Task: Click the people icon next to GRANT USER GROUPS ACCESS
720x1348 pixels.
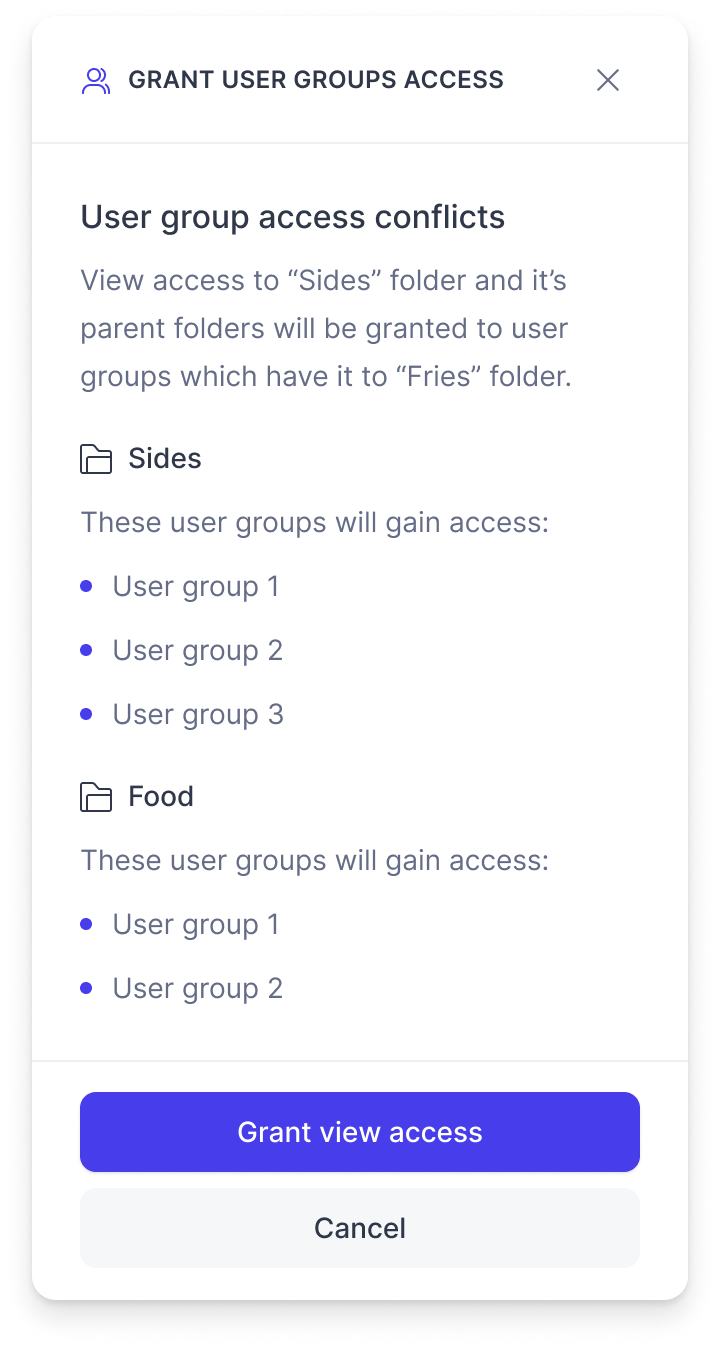Action: [x=97, y=79]
